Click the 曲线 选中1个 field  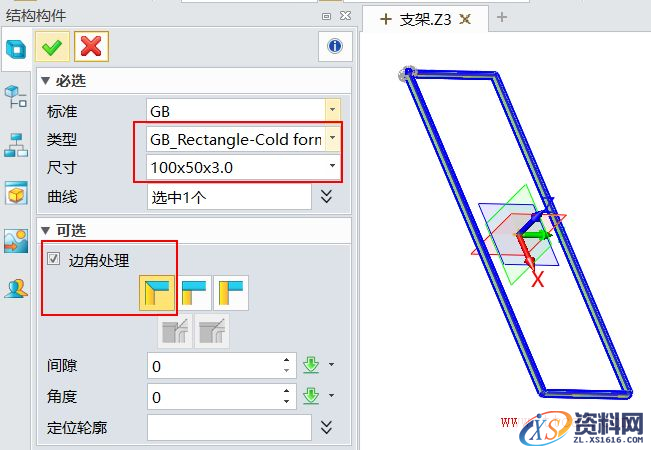tap(229, 197)
